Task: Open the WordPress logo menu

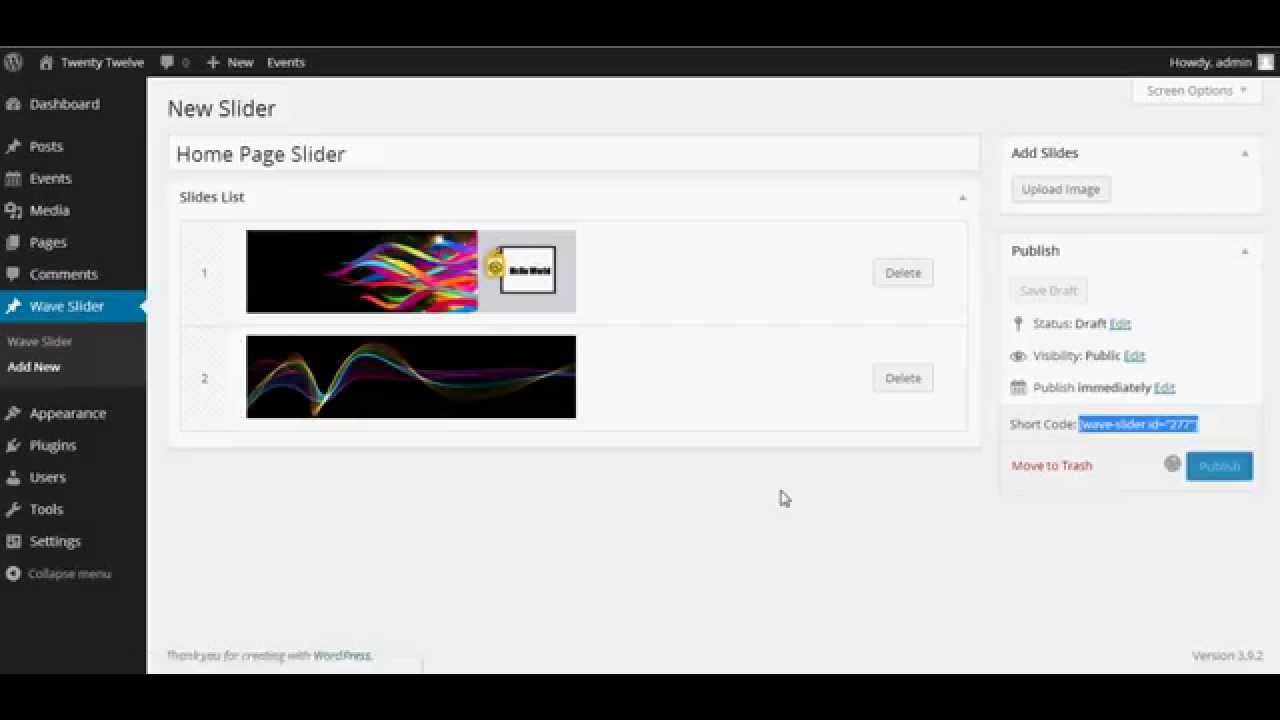Action: pyautogui.click(x=13, y=62)
